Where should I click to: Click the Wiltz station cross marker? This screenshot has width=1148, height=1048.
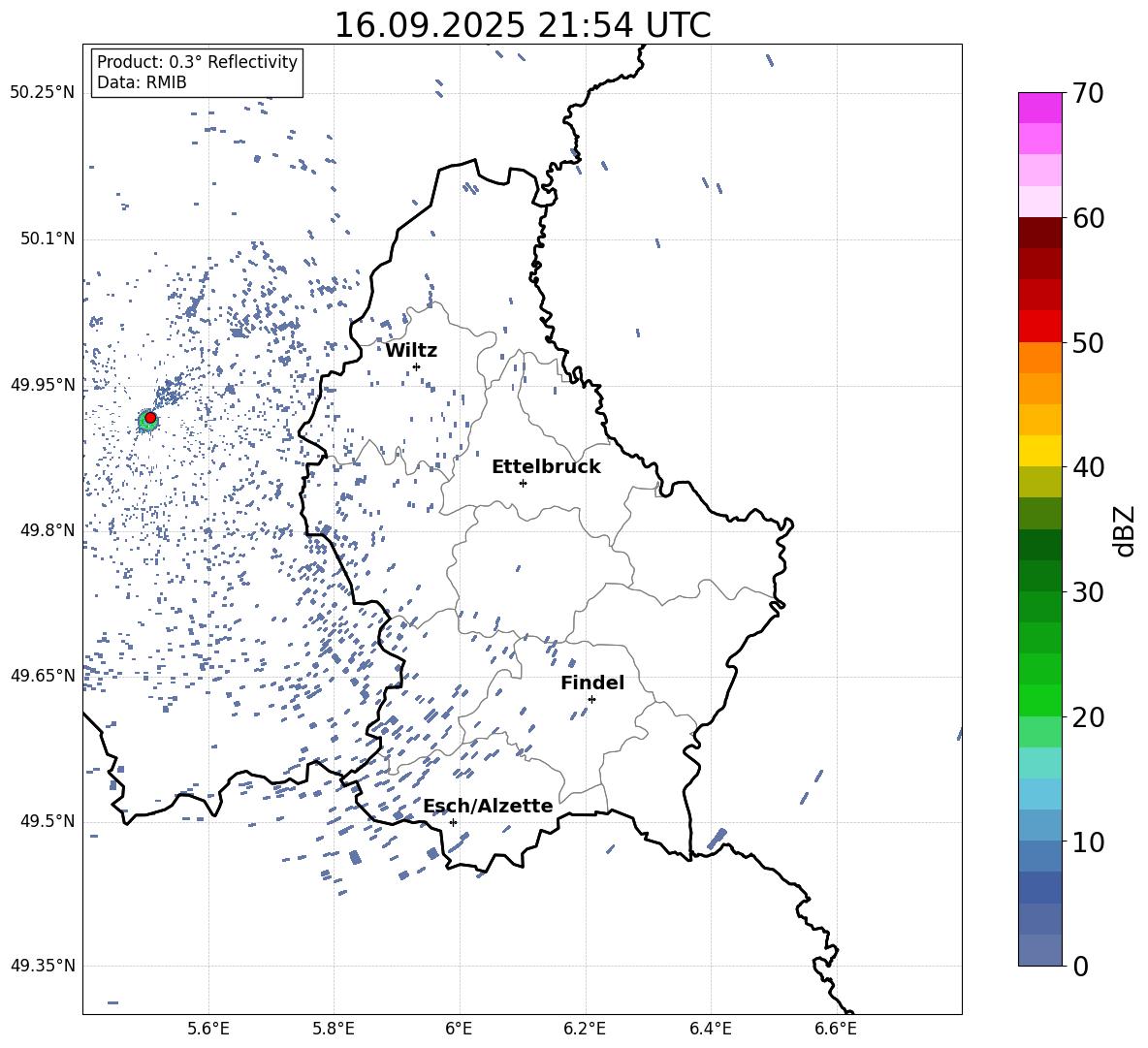(x=417, y=366)
